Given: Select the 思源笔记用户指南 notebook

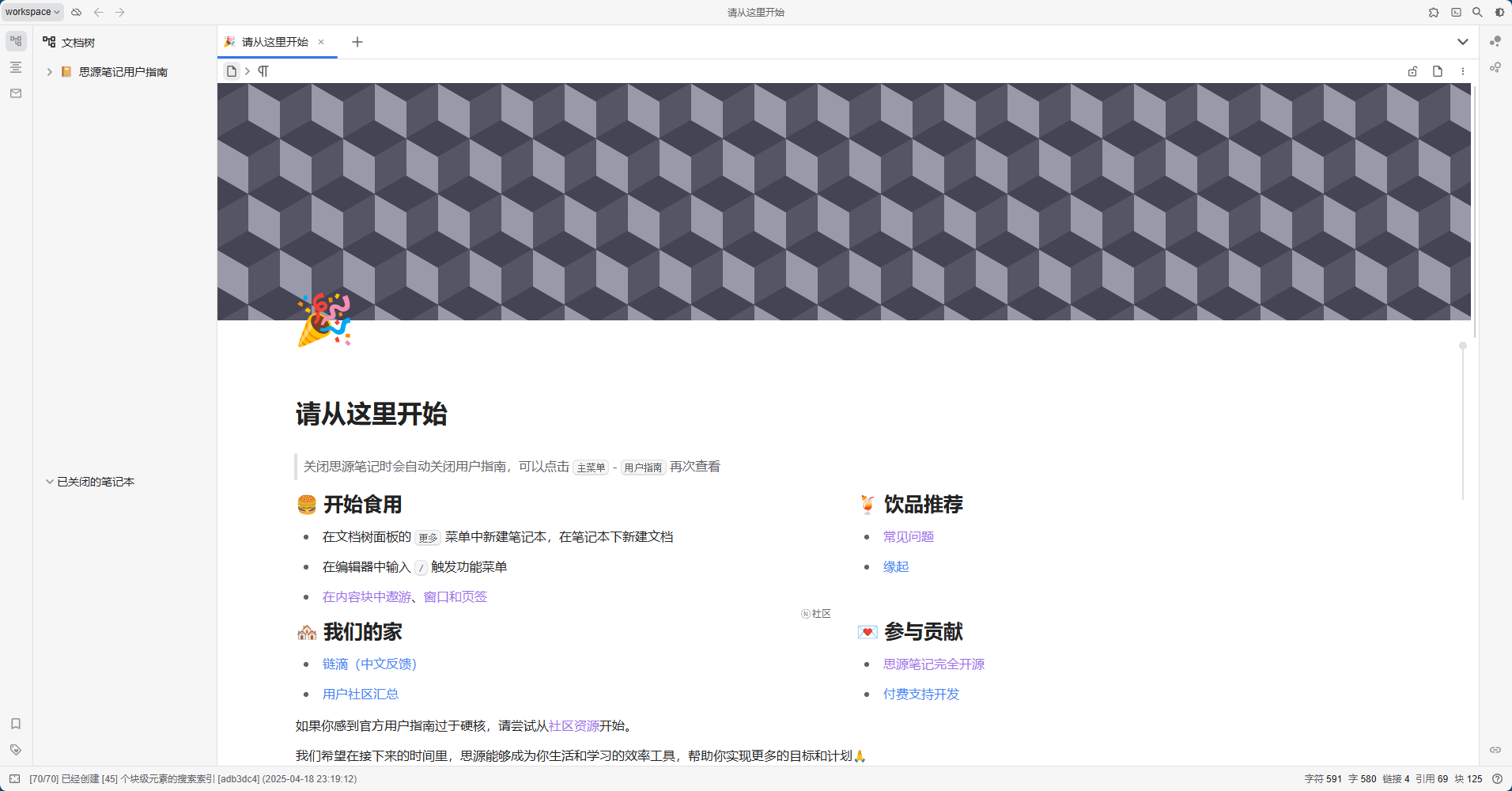Looking at the screenshot, I should tap(123, 72).
